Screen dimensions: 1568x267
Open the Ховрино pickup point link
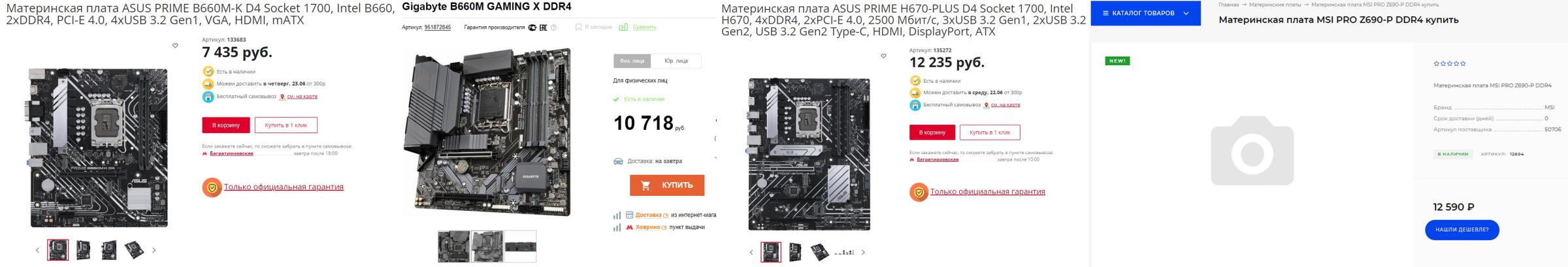(647, 227)
